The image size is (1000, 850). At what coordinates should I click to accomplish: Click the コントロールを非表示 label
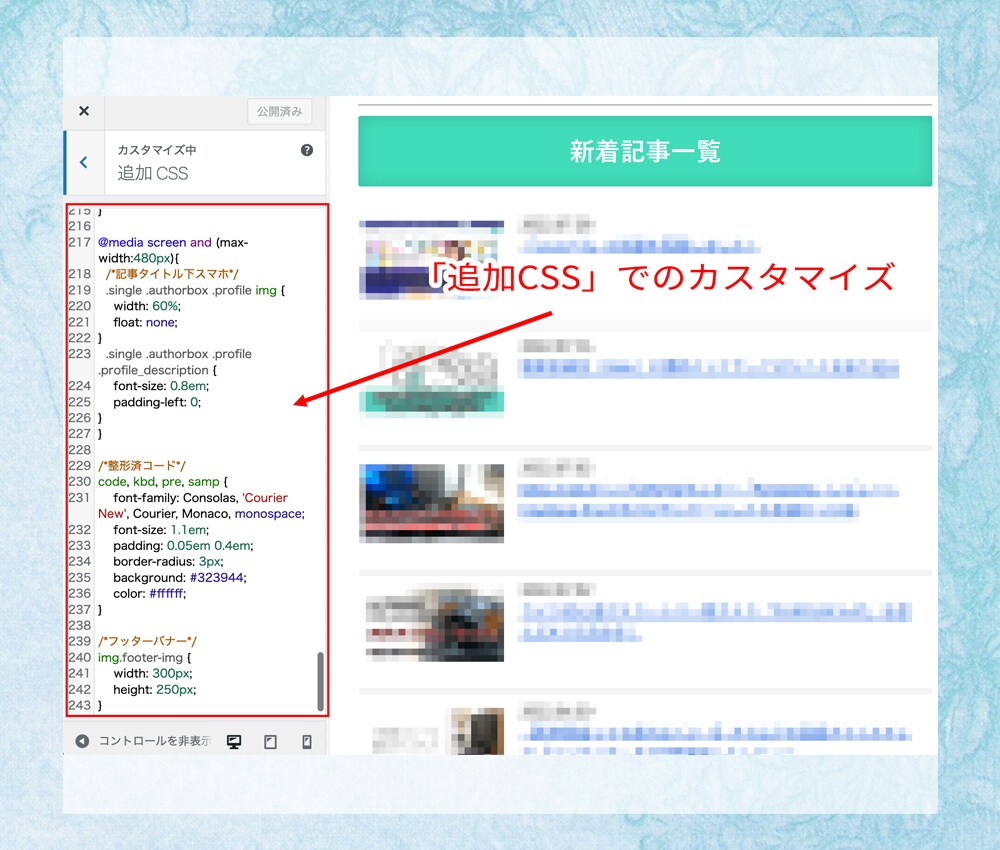tap(154, 741)
